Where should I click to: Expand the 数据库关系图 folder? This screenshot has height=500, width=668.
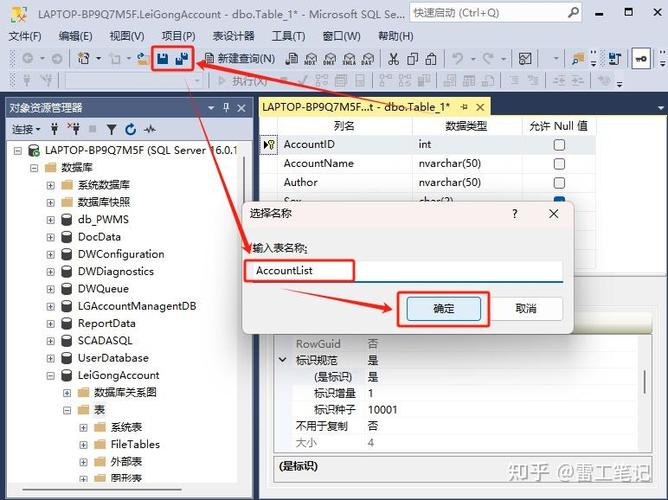pyautogui.click(x=67, y=393)
